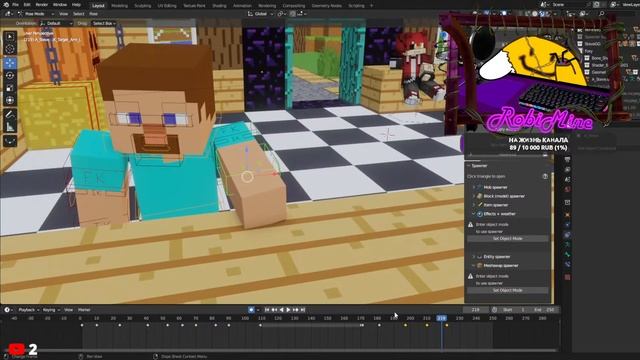Screen dimensions: 640x360
Task: Select the Breakdowner pose tool
Action: [10, 141]
